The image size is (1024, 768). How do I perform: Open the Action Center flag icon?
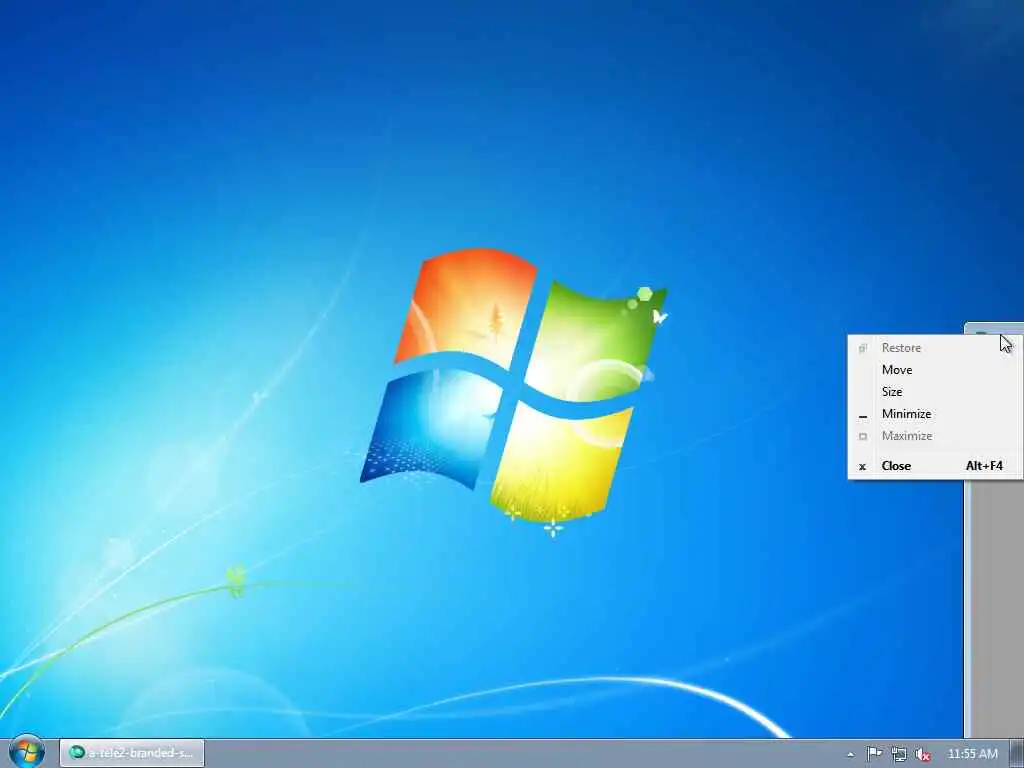(874, 754)
